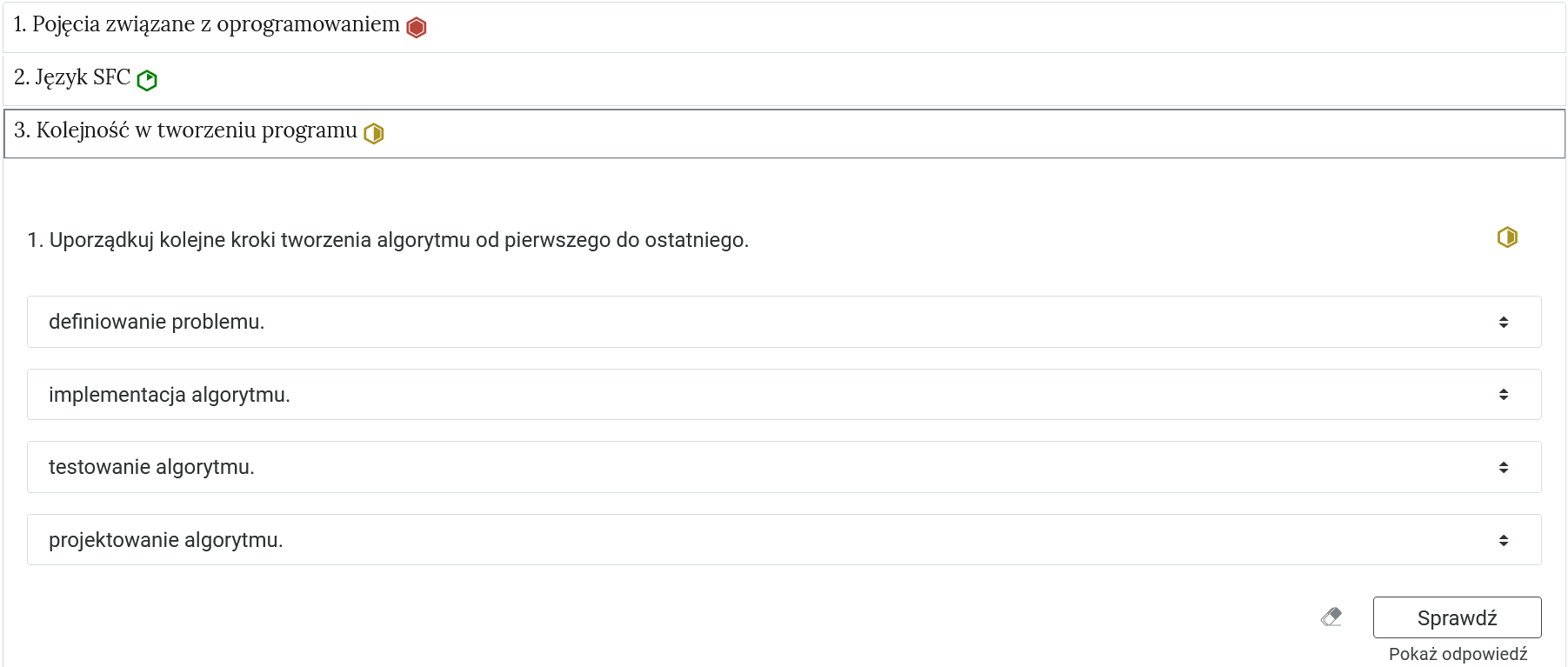The width and height of the screenshot is (1568, 667).
Task: Click the number 1 before the Uporządkuj question
Action: click(33, 240)
